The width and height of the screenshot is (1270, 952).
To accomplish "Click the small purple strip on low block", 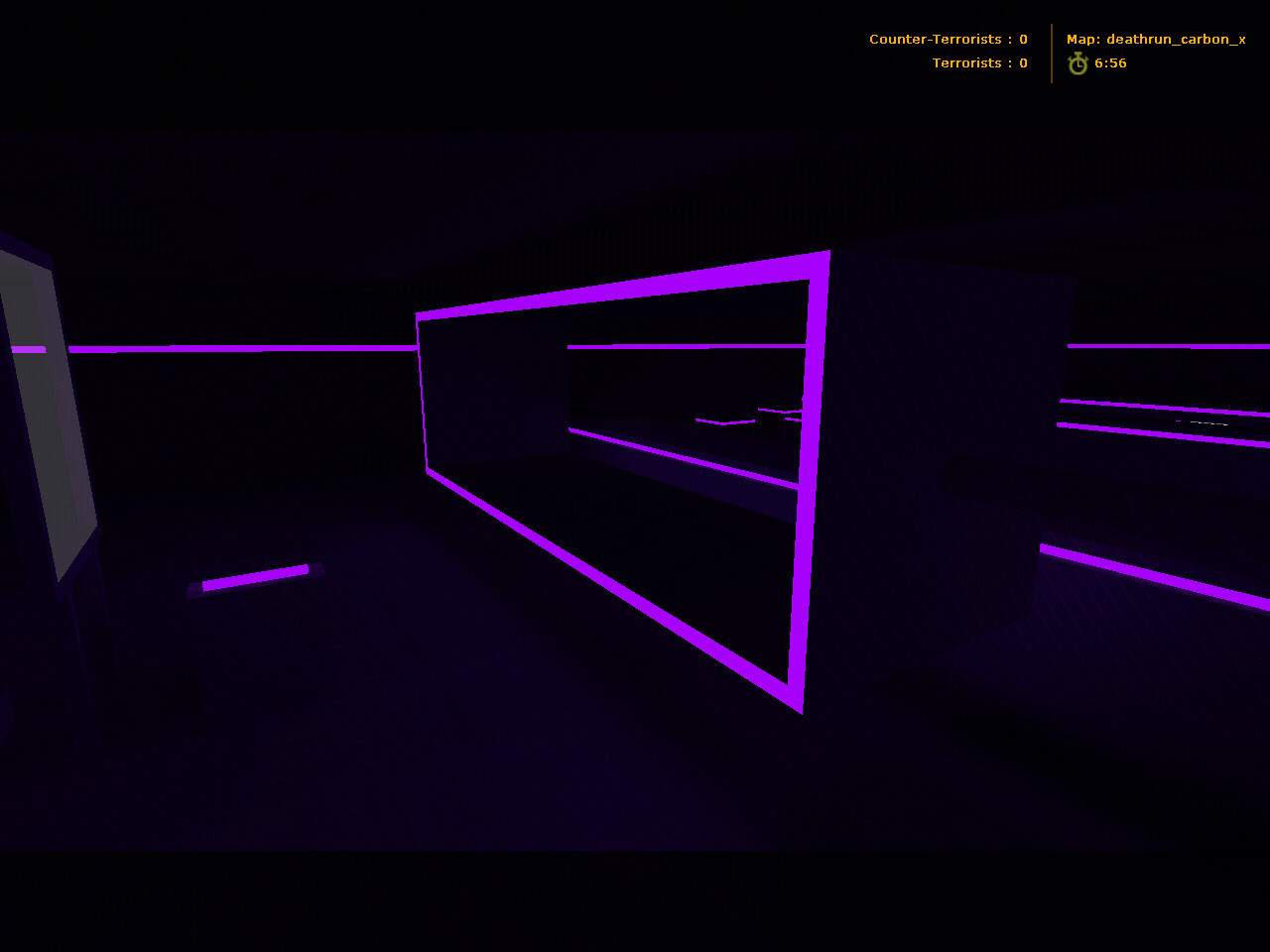I will pyautogui.click(x=256, y=577).
